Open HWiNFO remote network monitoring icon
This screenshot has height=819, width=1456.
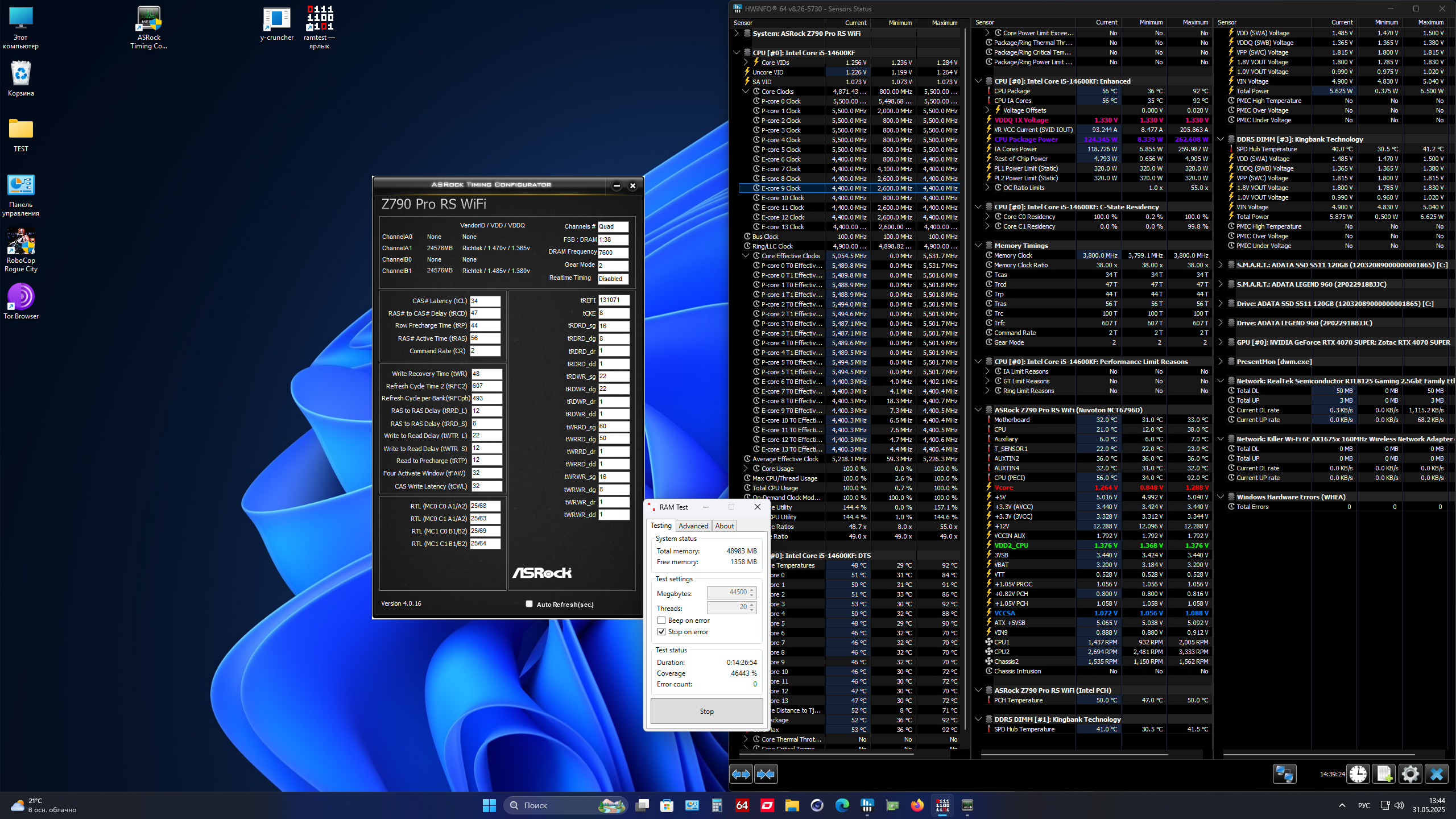(1284, 774)
